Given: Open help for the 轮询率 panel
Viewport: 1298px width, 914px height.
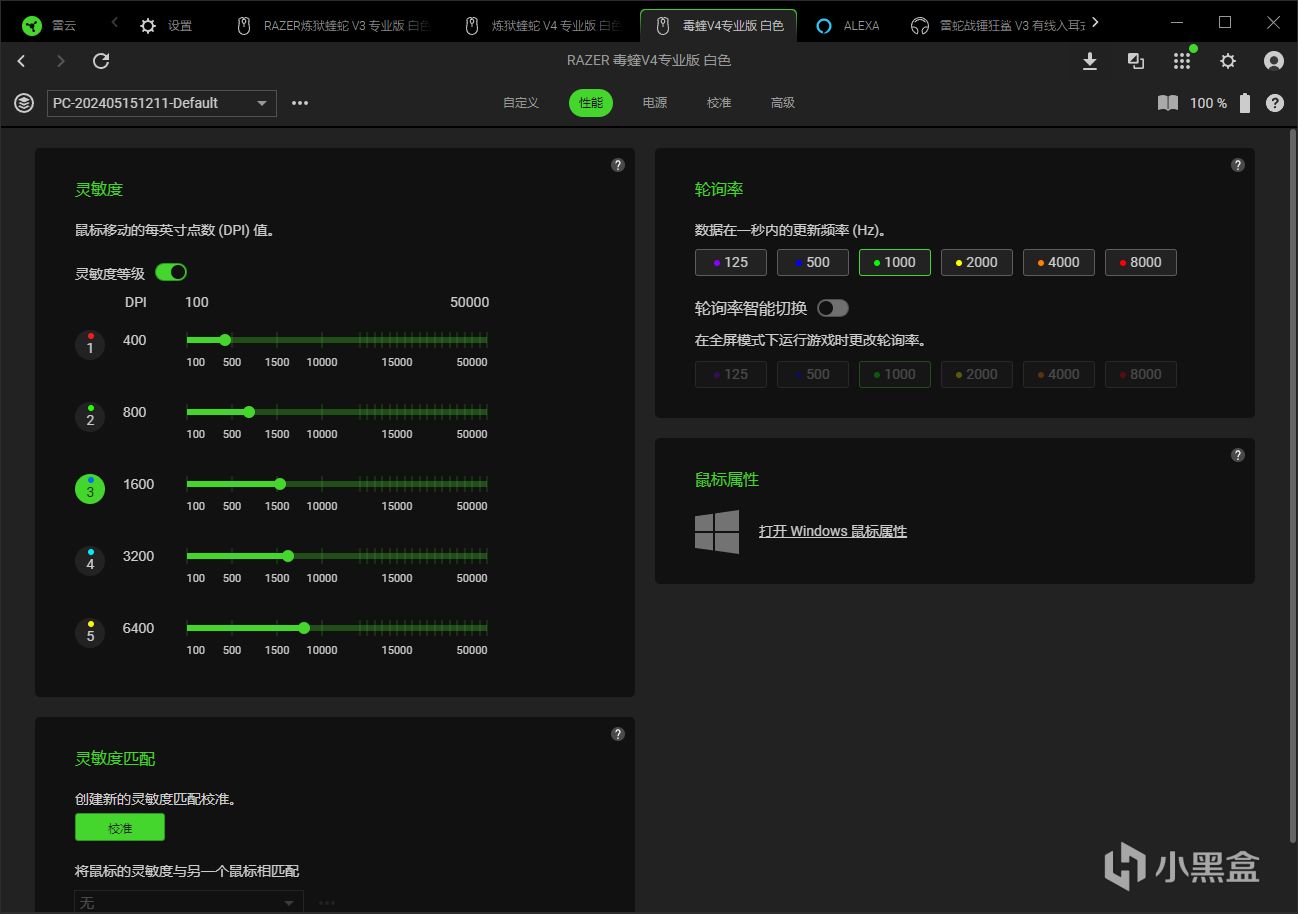Looking at the screenshot, I should pos(1238,165).
